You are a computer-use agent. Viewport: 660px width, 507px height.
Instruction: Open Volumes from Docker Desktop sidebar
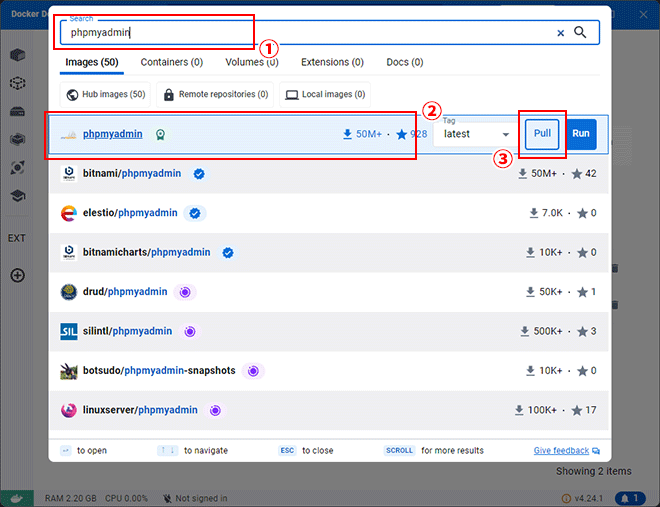tap(17, 111)
